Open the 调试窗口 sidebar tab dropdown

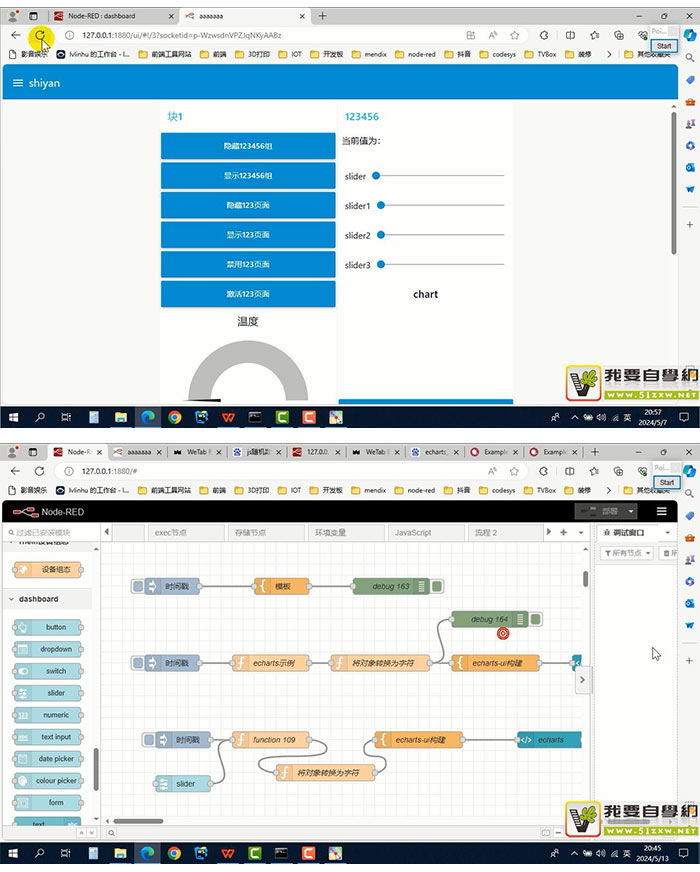click(667, 533)
